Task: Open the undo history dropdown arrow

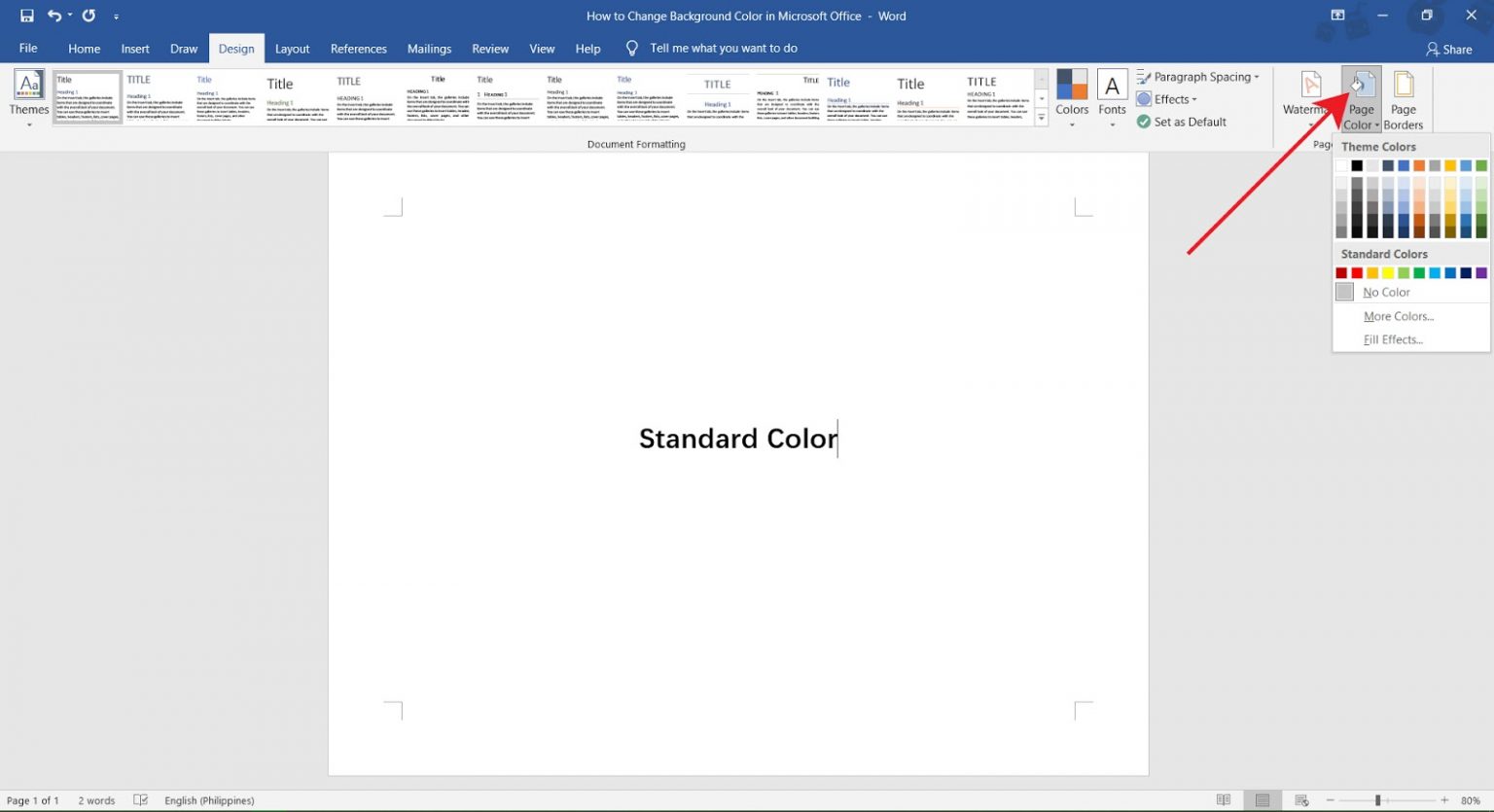Action: (x=70, y=16)
